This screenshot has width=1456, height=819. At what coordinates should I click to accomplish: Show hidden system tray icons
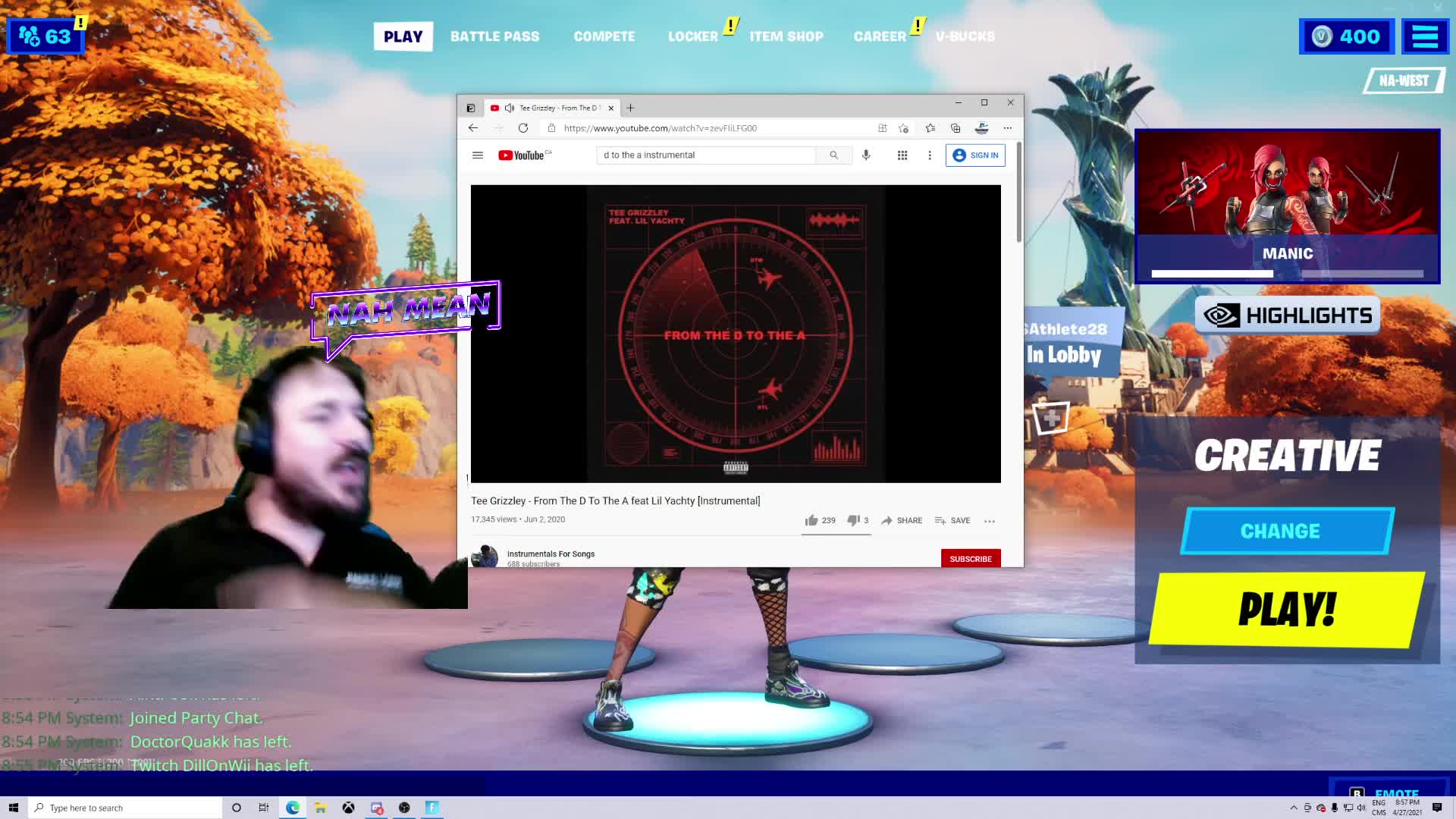[1294, 808]
